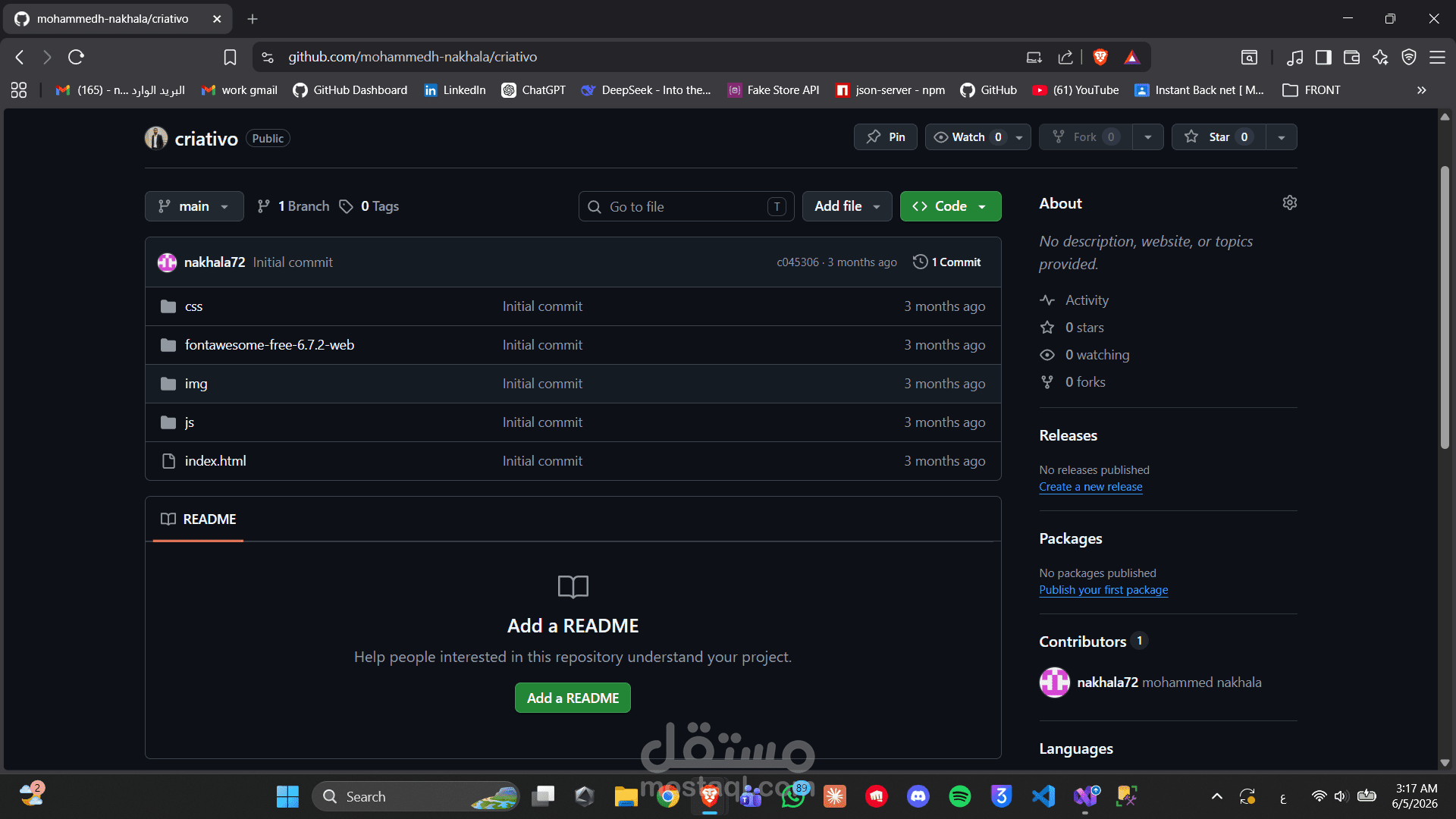1456x819 pixels.
Task: Open the 1 Branch link
Action: pos(293,206)
